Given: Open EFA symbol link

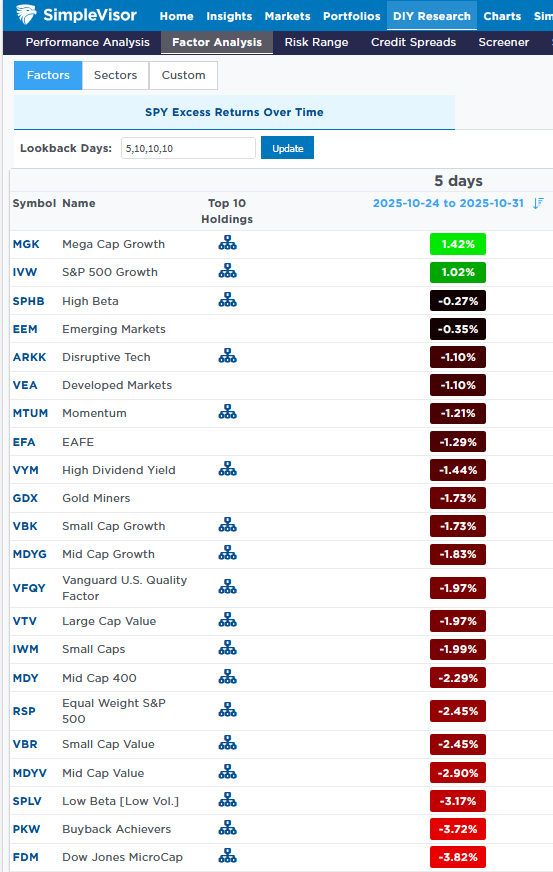Looking at the screenshot, I should coord(24,442).
